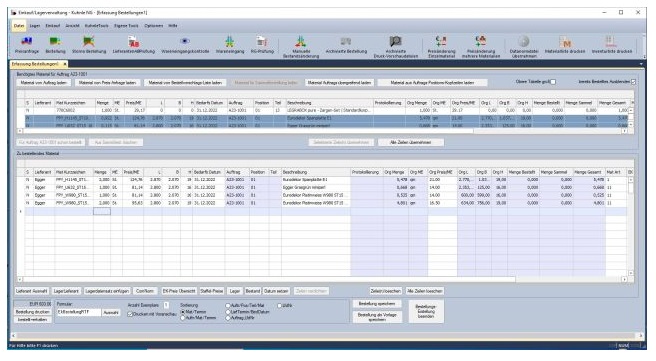Open the Lager menu
The width and height of the screenshot is (656, 361).
pyautogui.click(x=35, y=26)
